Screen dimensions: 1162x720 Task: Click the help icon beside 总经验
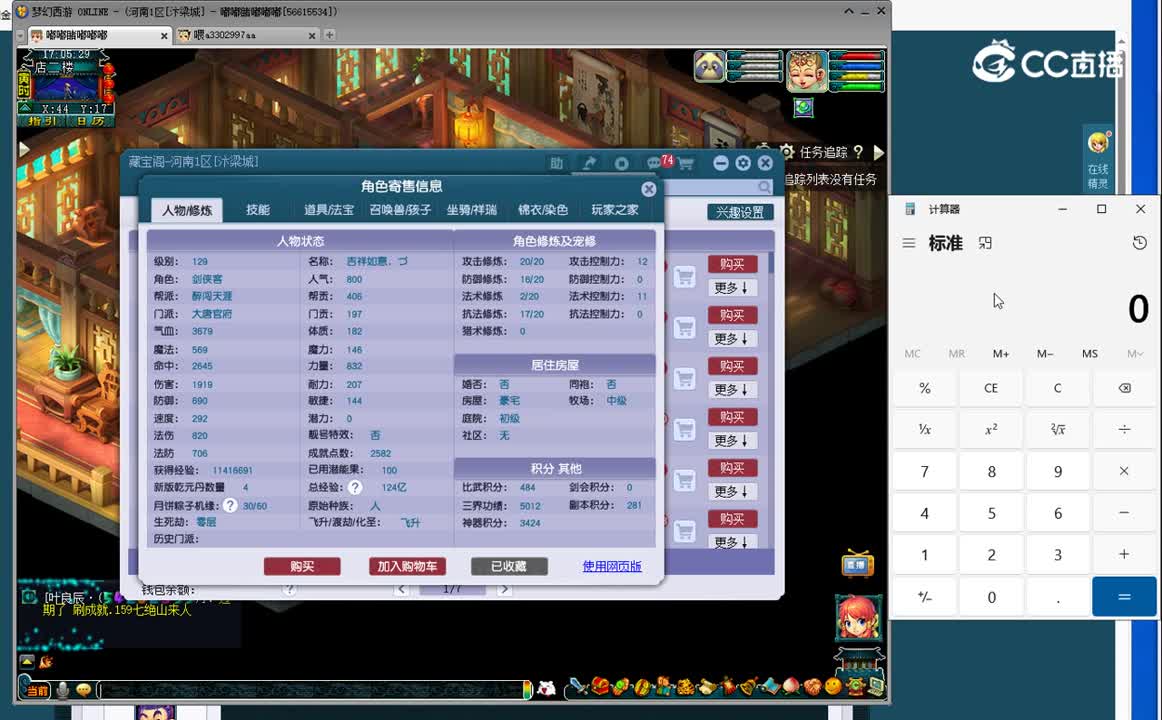356,487
